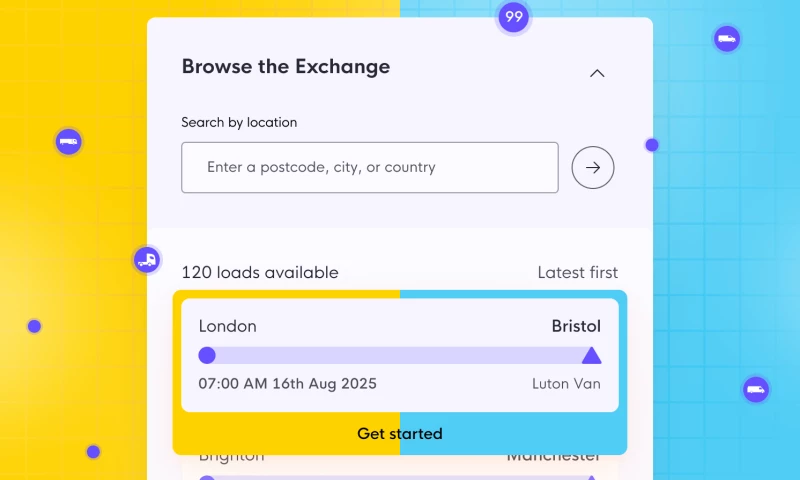This screenshot has height=480, width=800.
Task: Click the truck marker right of Luton Van
Action: coord(756,389)
